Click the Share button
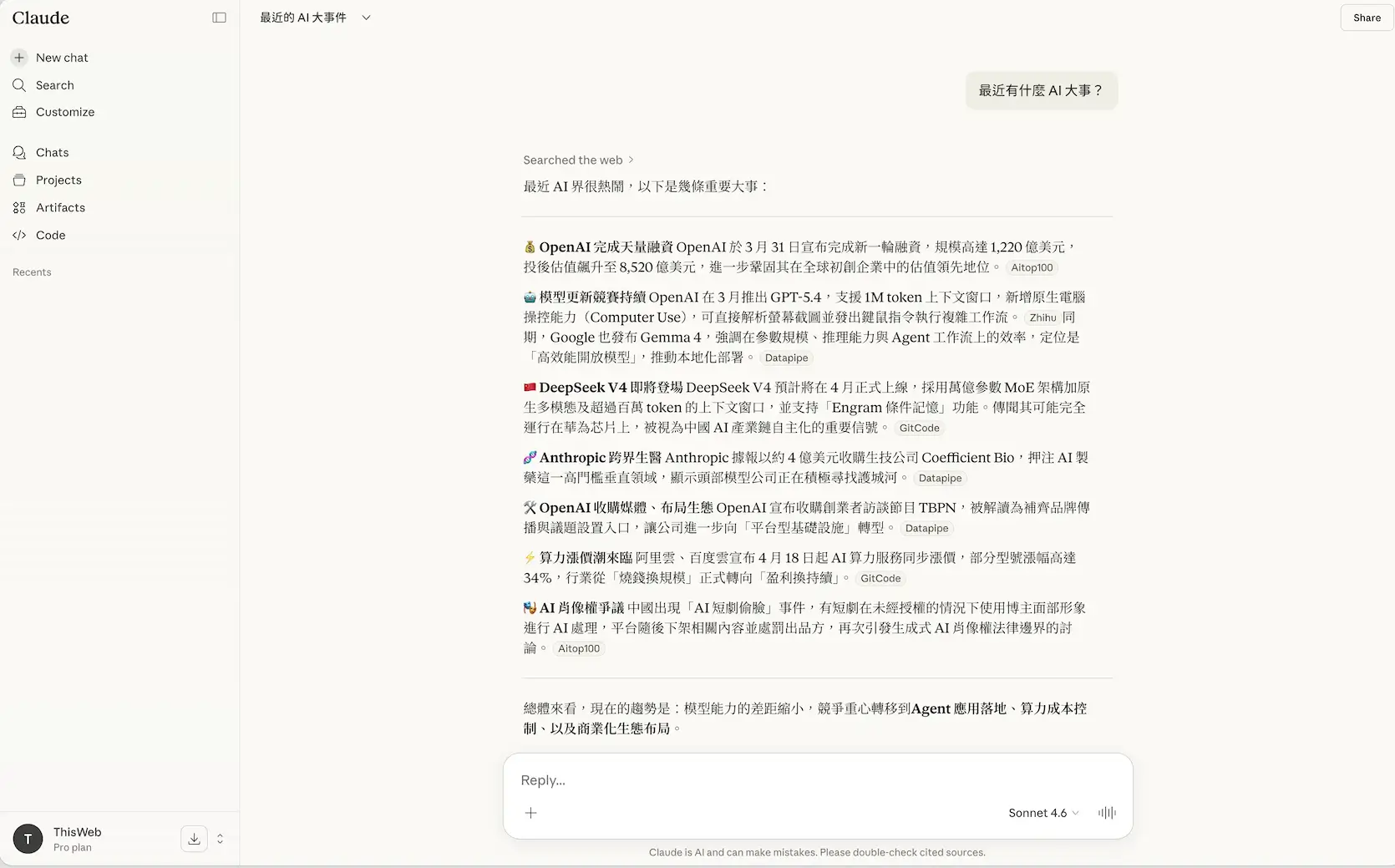 [1367, 18]
